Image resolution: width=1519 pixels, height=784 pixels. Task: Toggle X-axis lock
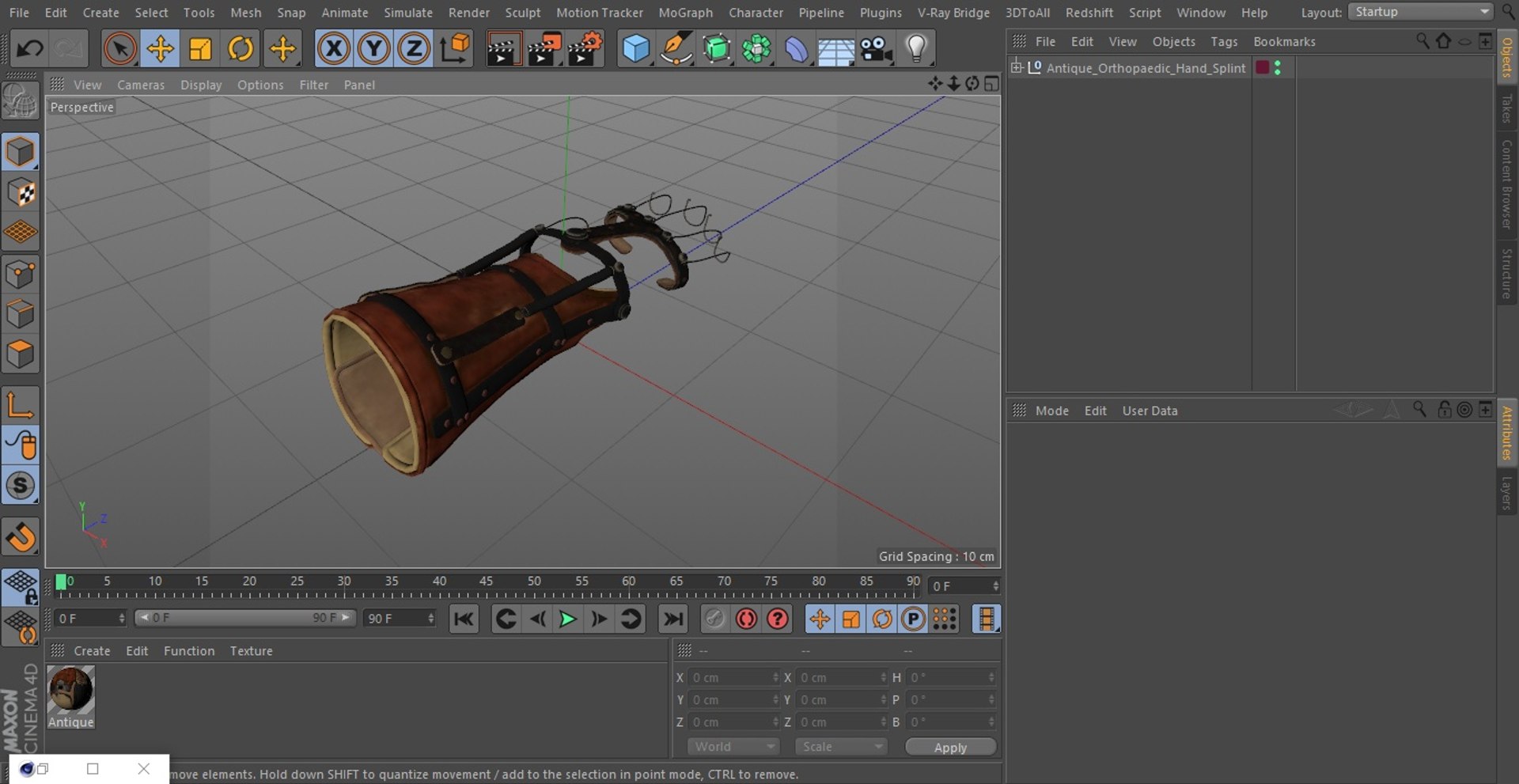point(334,49)
